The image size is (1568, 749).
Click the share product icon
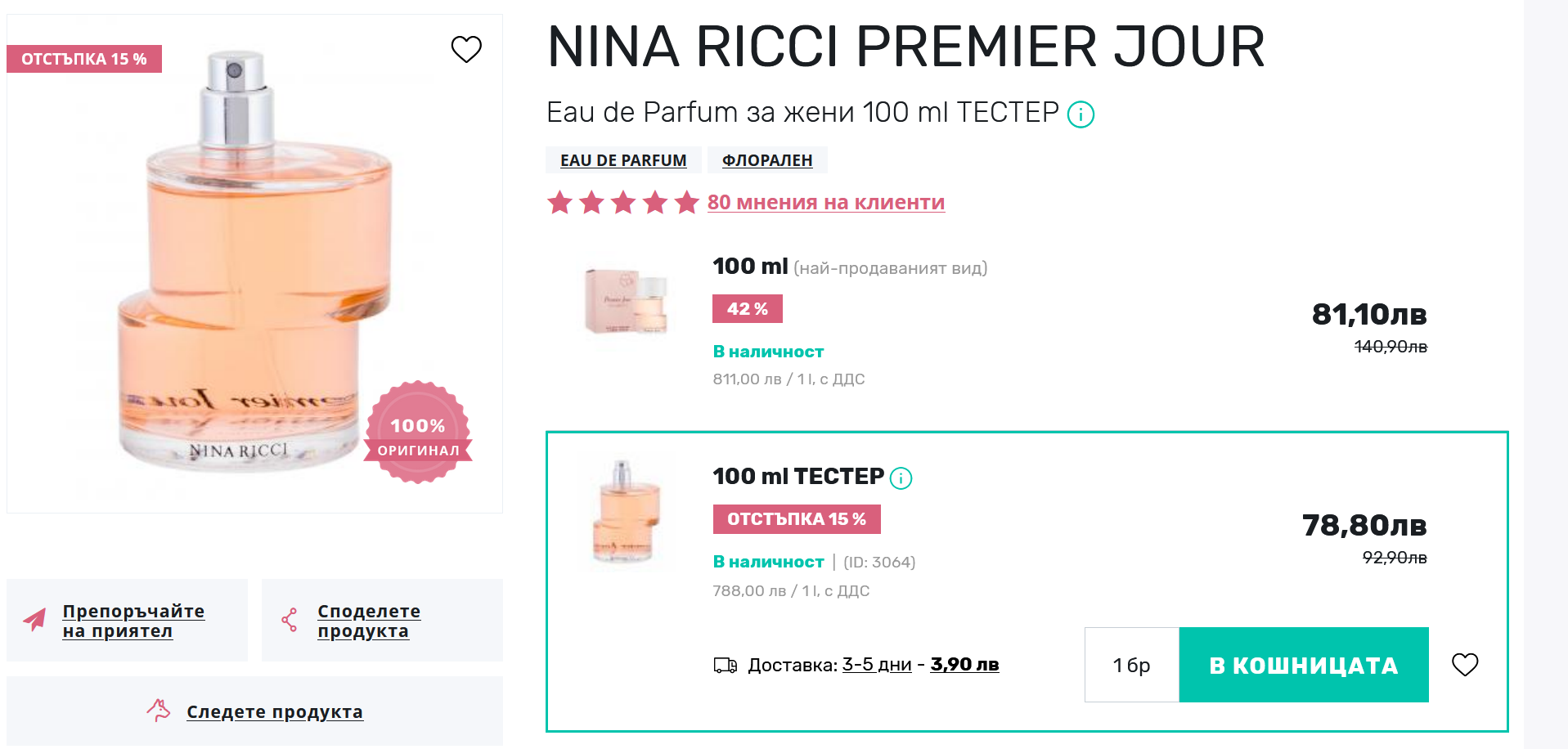(x=290, y=620)
